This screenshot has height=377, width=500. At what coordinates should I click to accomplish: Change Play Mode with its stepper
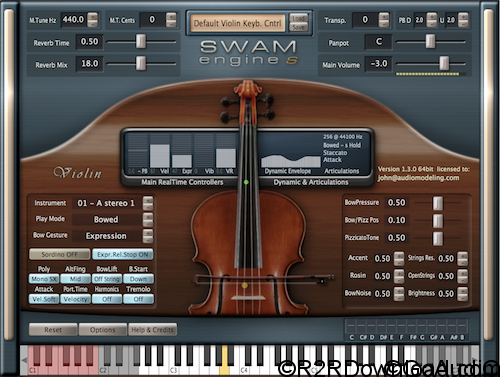[x=148, y=220]
